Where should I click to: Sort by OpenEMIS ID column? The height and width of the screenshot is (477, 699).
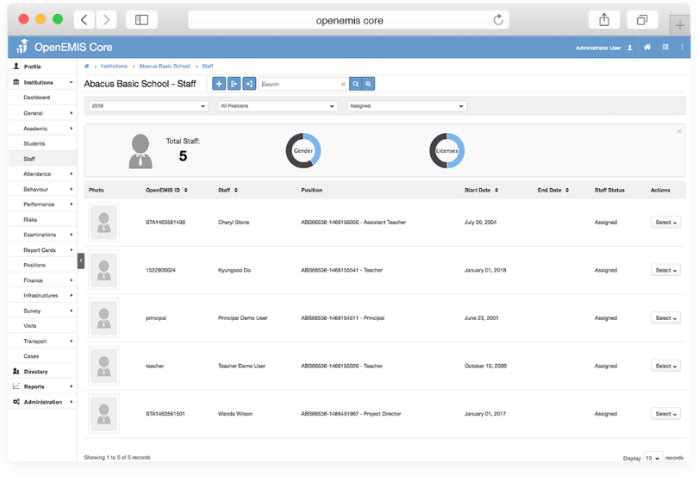click(166, 190)
